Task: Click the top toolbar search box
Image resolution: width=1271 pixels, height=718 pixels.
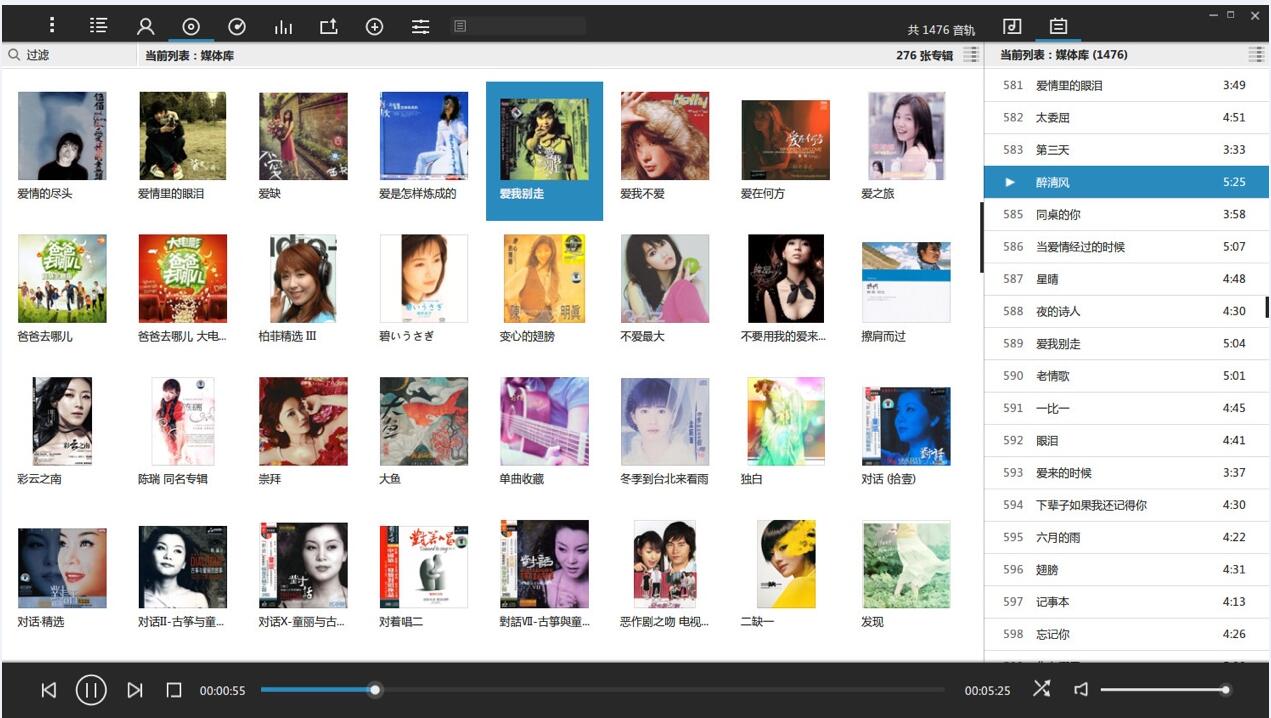Action: coord(518,26)
